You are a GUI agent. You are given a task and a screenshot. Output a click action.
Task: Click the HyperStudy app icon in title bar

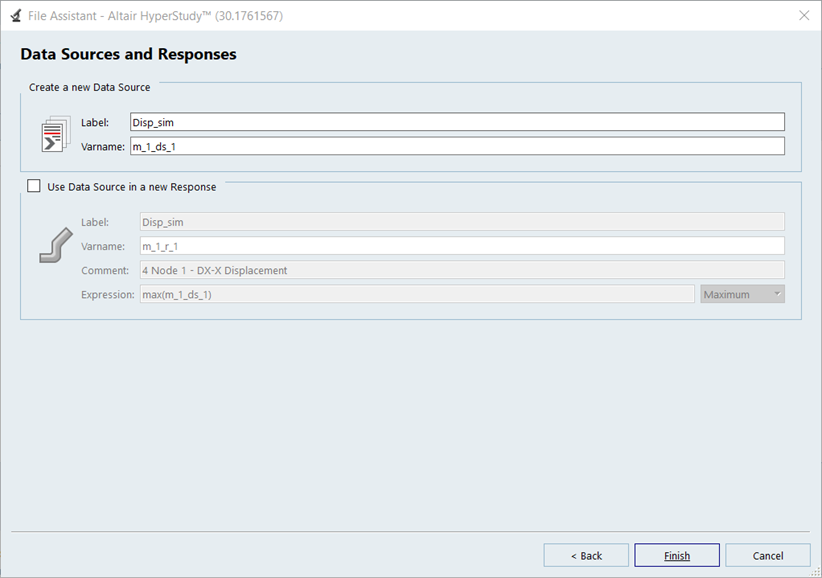point(14,15)
